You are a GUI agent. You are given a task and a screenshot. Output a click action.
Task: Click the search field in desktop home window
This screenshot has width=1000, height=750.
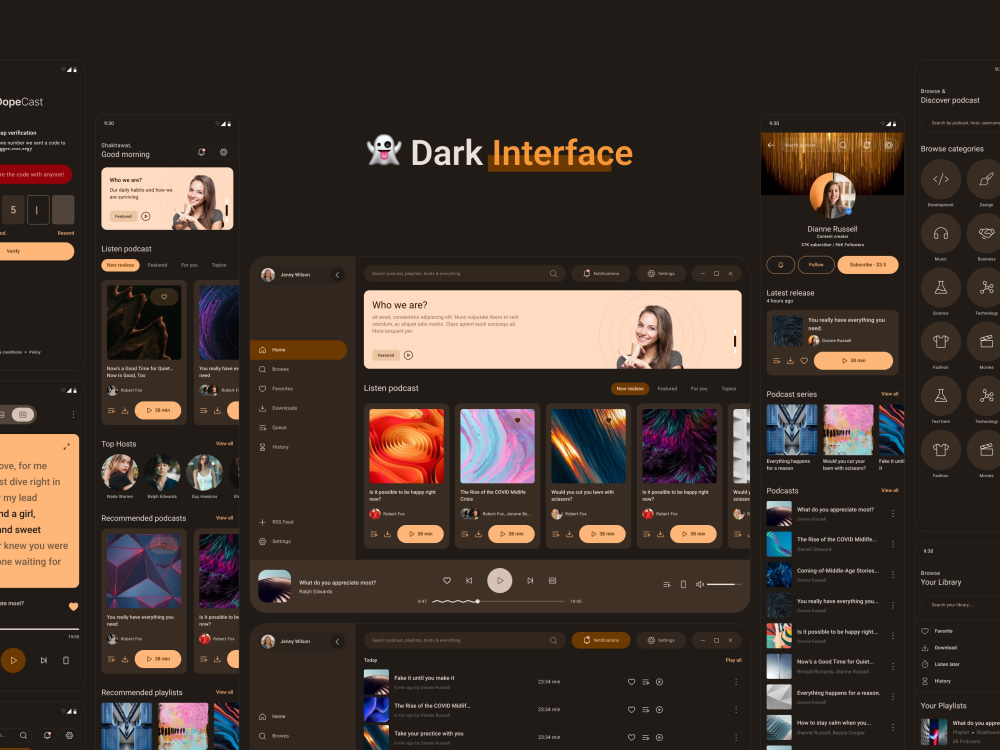pyautogui.click(x=464, y=274)
